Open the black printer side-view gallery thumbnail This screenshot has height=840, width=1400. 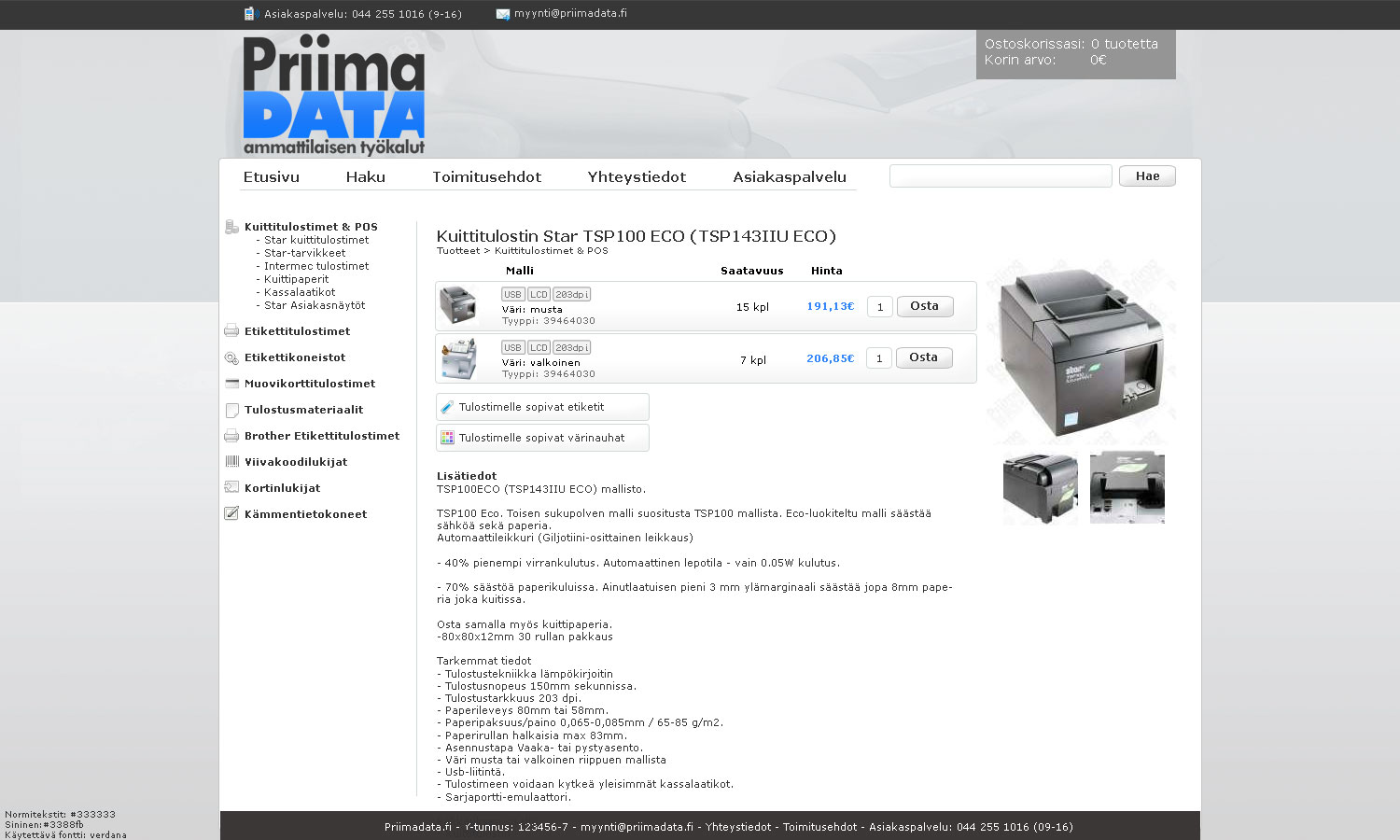coord(1041,488)
